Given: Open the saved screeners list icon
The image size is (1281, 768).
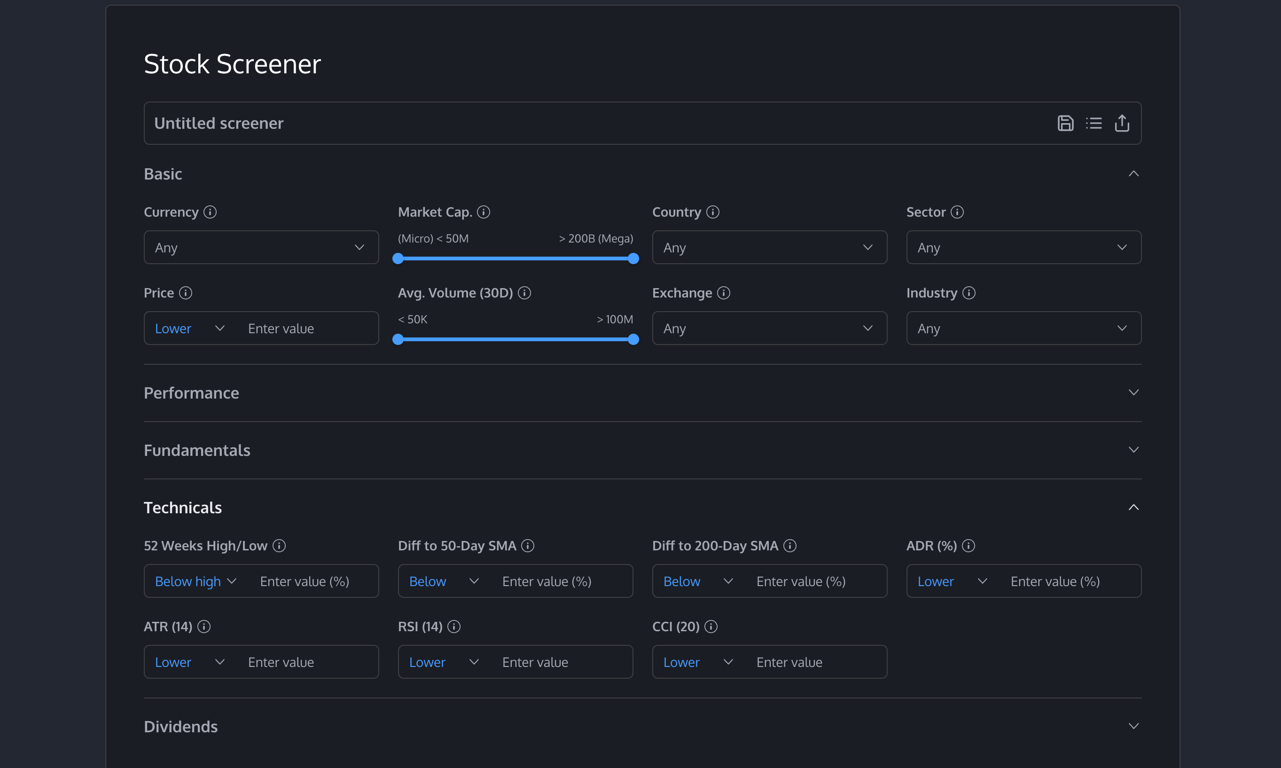Looking at the screenshot, I should click(x=1094, y=123).
